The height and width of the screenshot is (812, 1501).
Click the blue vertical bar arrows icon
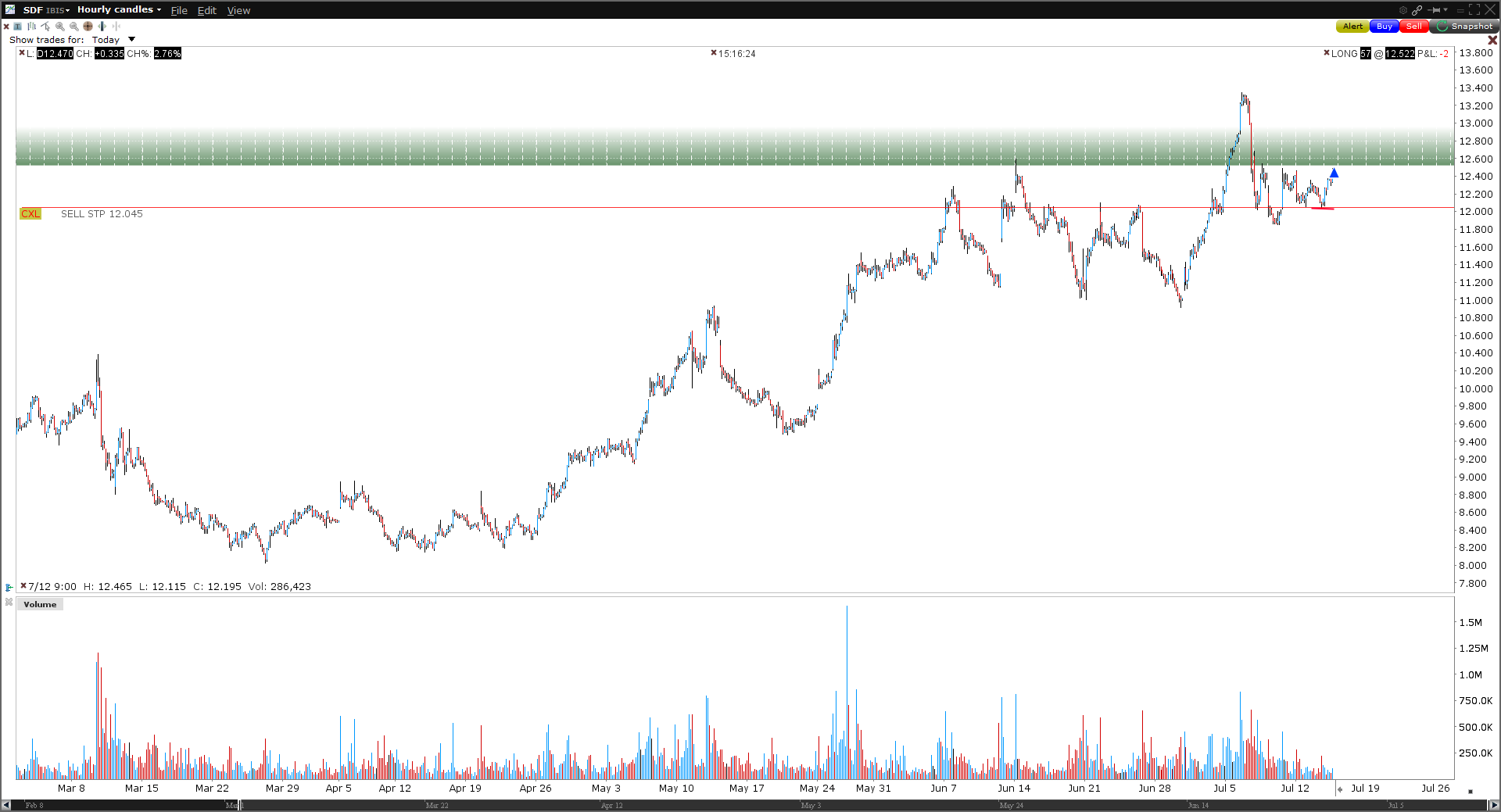coord(102,26)
